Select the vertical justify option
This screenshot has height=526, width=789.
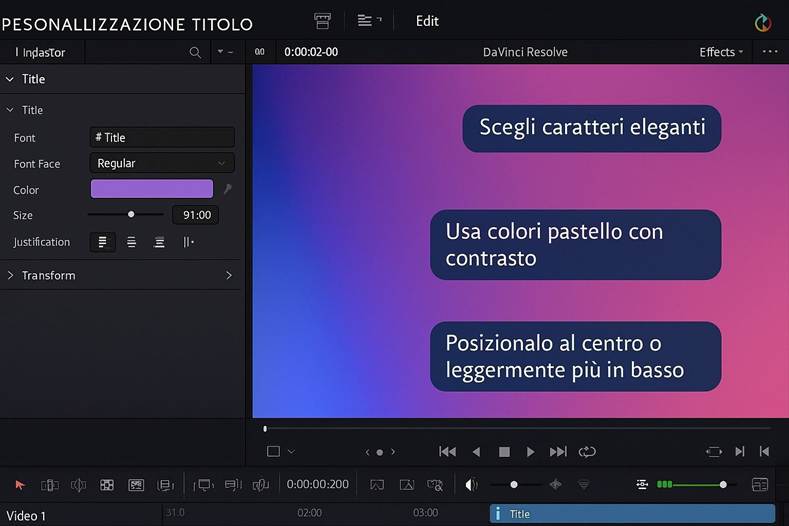coord(188,242)
